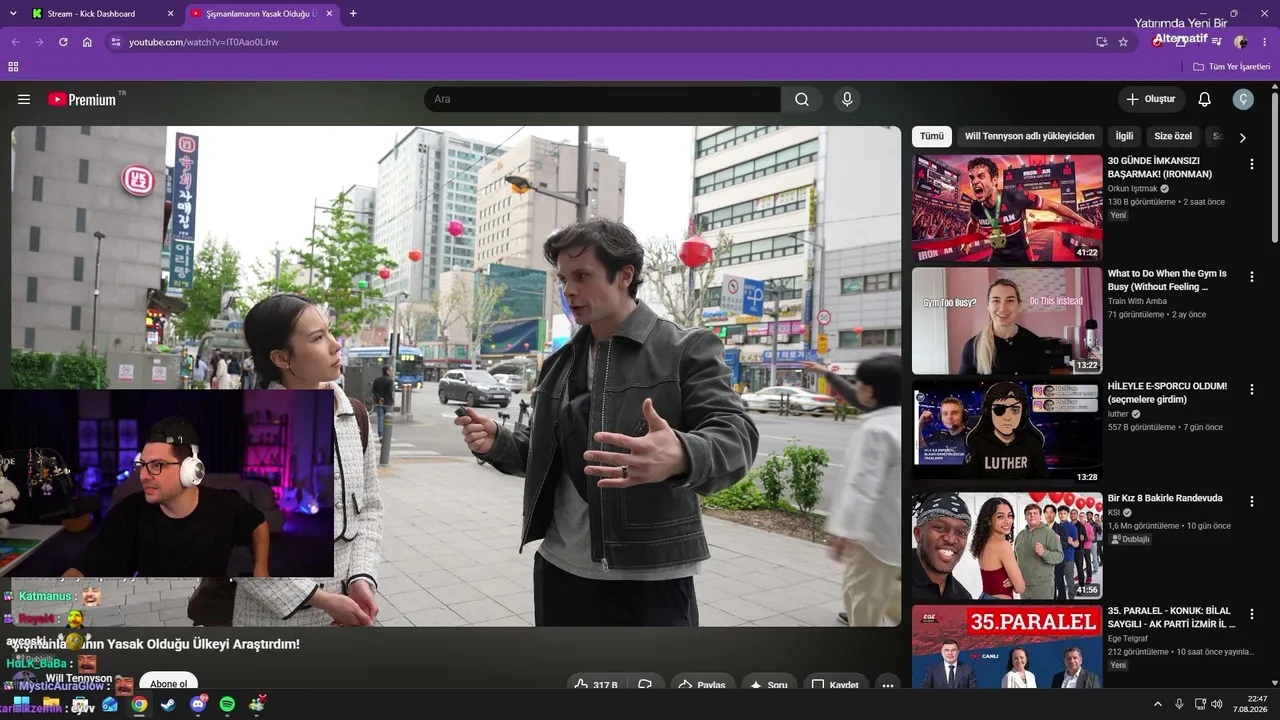
Task: Close the Kick Dashboard tab
Action: [x=170, y=14]
